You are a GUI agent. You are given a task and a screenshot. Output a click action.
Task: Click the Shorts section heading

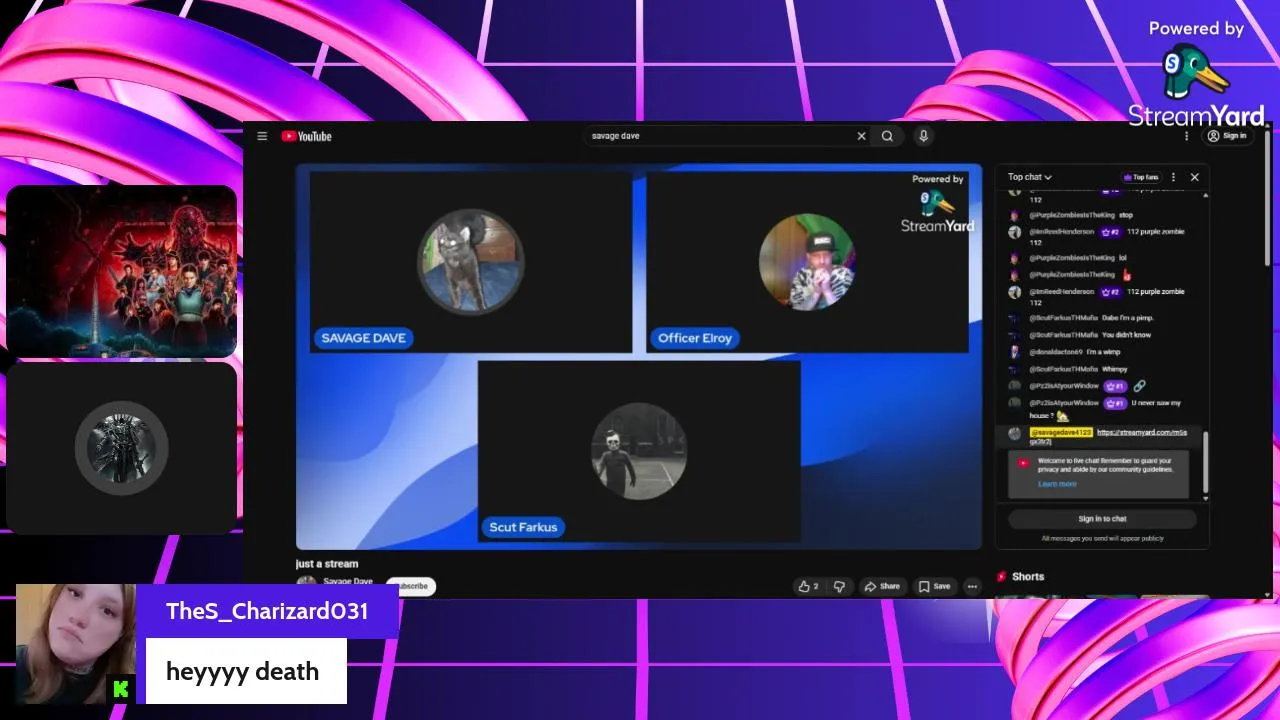point(1027,577)
